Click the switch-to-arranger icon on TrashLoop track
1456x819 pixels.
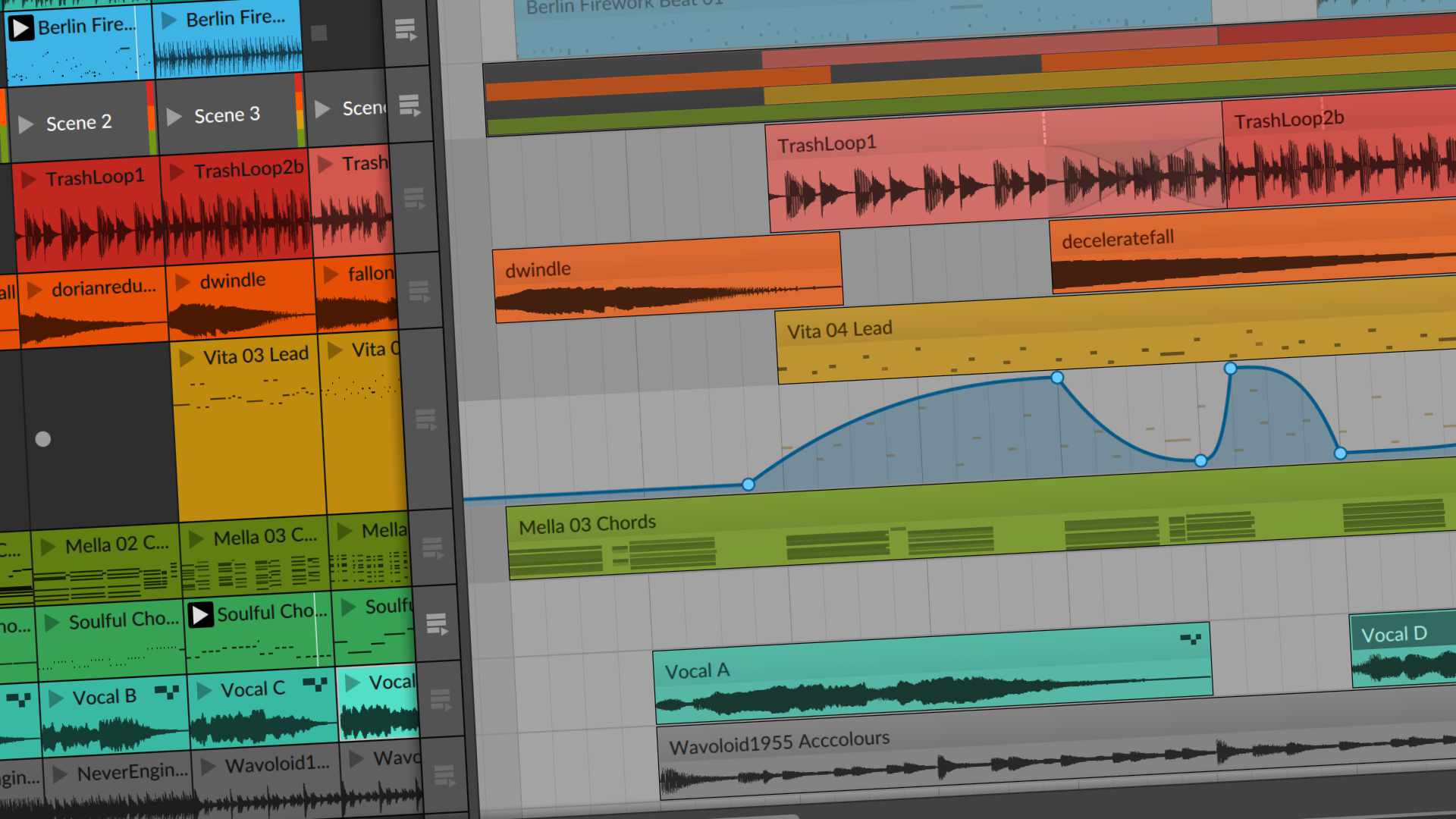tap(414, 199)
